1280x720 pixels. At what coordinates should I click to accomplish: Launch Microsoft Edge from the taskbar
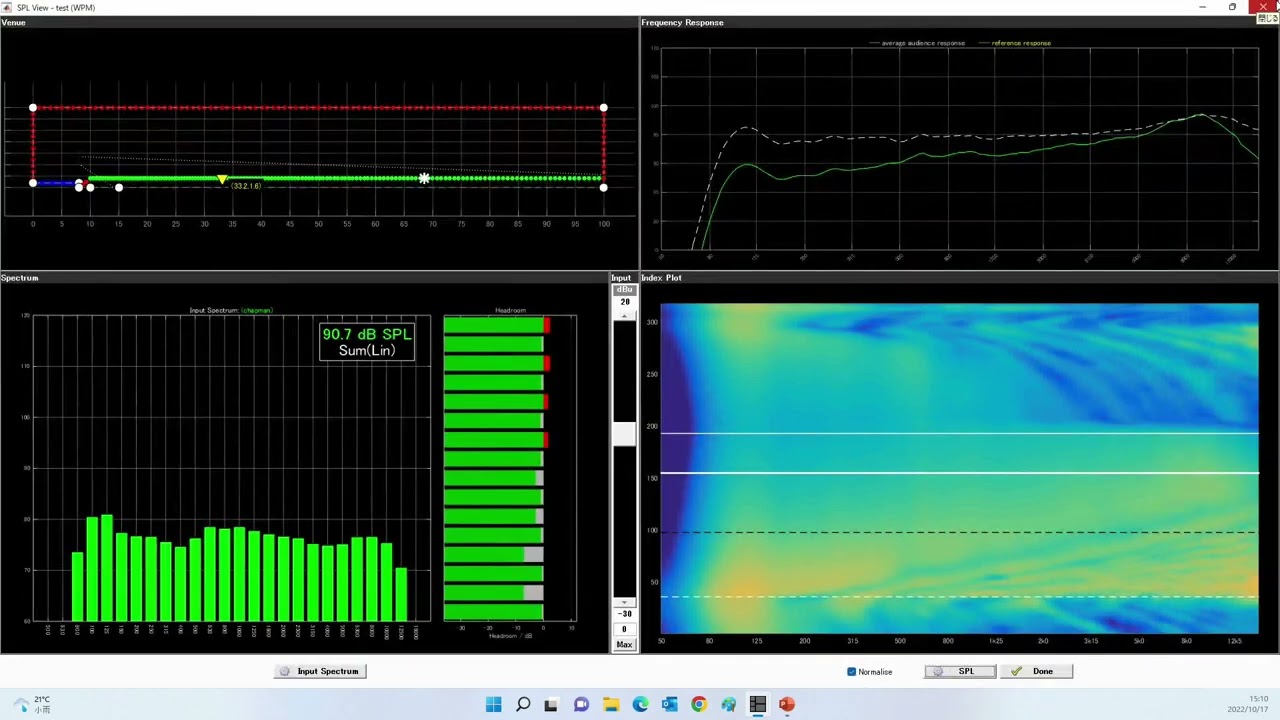pos(640,704)
